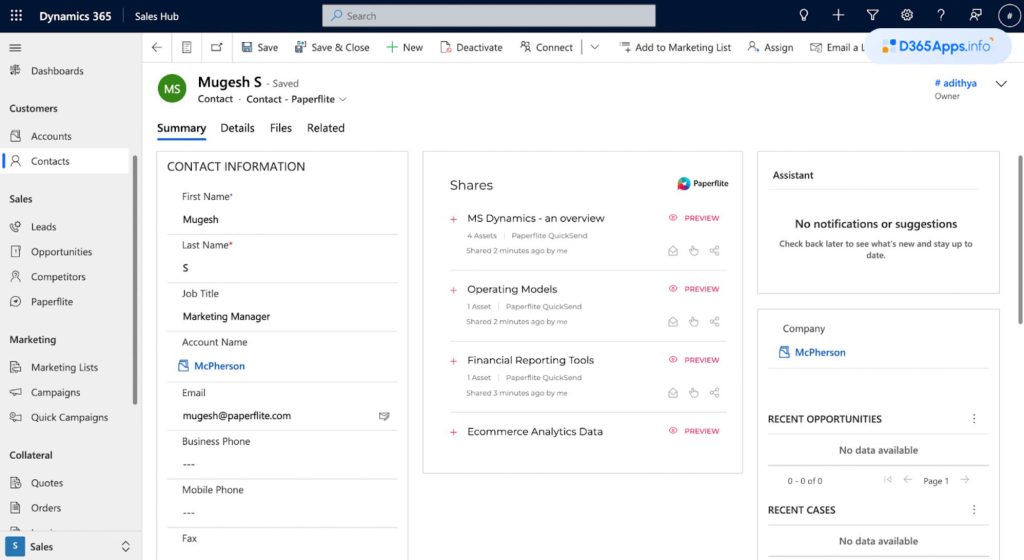Click the email send icon beside mugesh@paperflite.com
Viewport: 1024px width, 560px height.
point(384,416)
